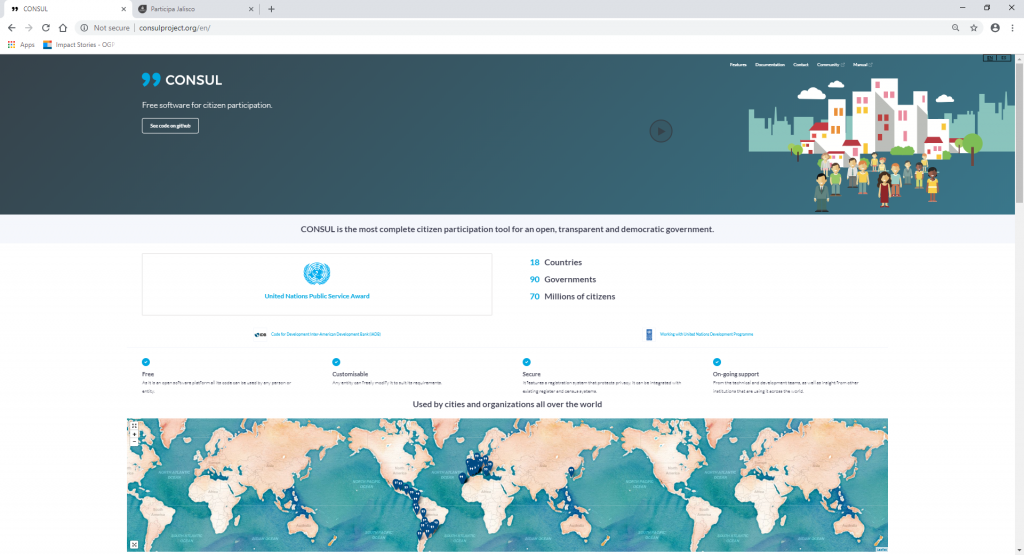This screenshot has width=1024, height=555.
Task: Close the CONSUL tab
Action: tap(123, 9)
